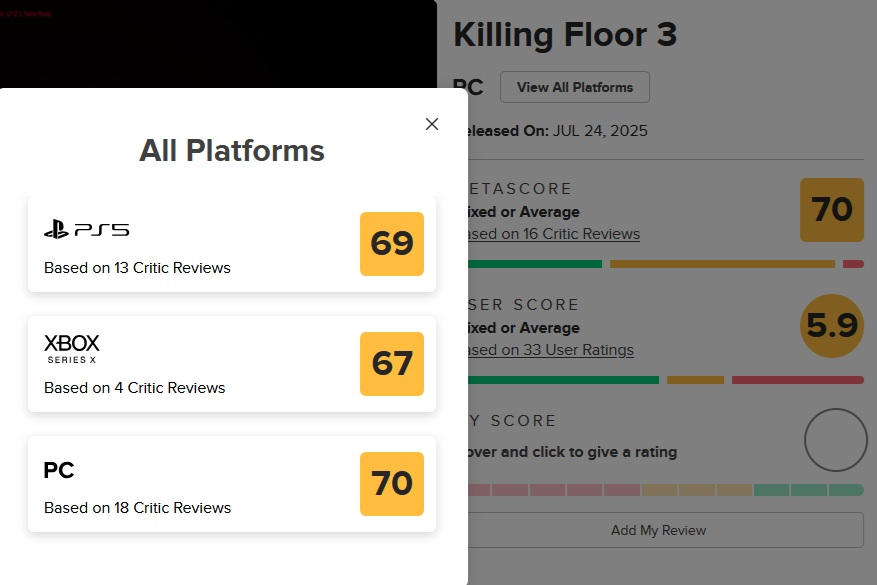Click 'Based on 13 Critic Reviews' text
The image size is (877, 585).
(x=137, y=268)
